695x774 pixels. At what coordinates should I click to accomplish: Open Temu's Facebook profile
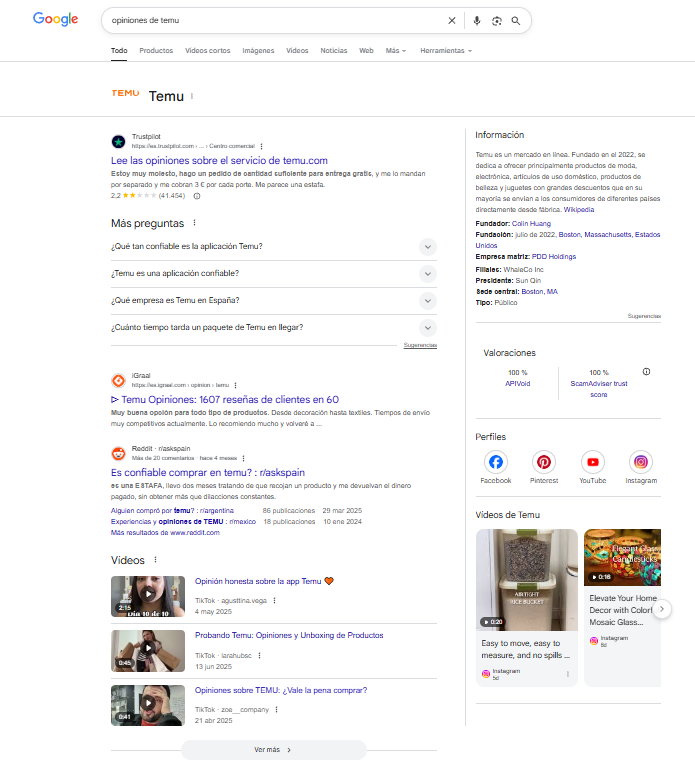pyautogui.click(x=496, y=462)
